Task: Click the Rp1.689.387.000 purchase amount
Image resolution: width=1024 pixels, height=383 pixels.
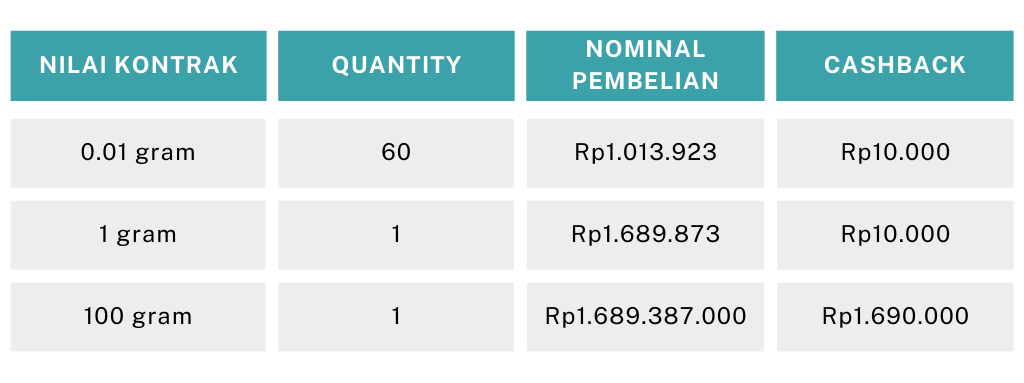Action: coord(645,317)
